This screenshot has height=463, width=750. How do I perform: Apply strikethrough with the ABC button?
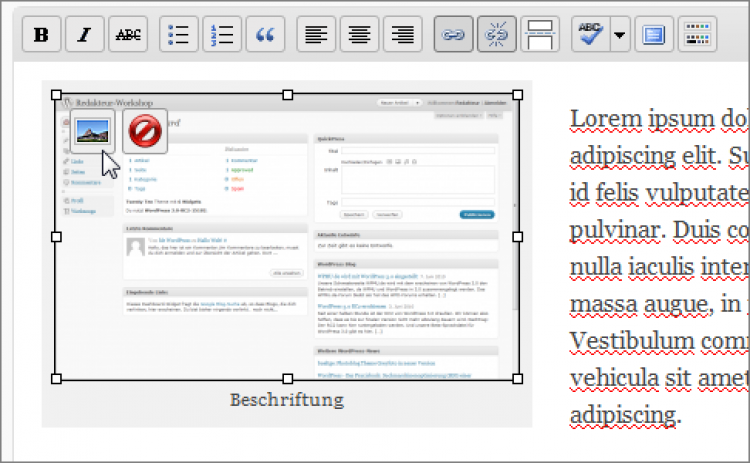click(x=128, y=34)
